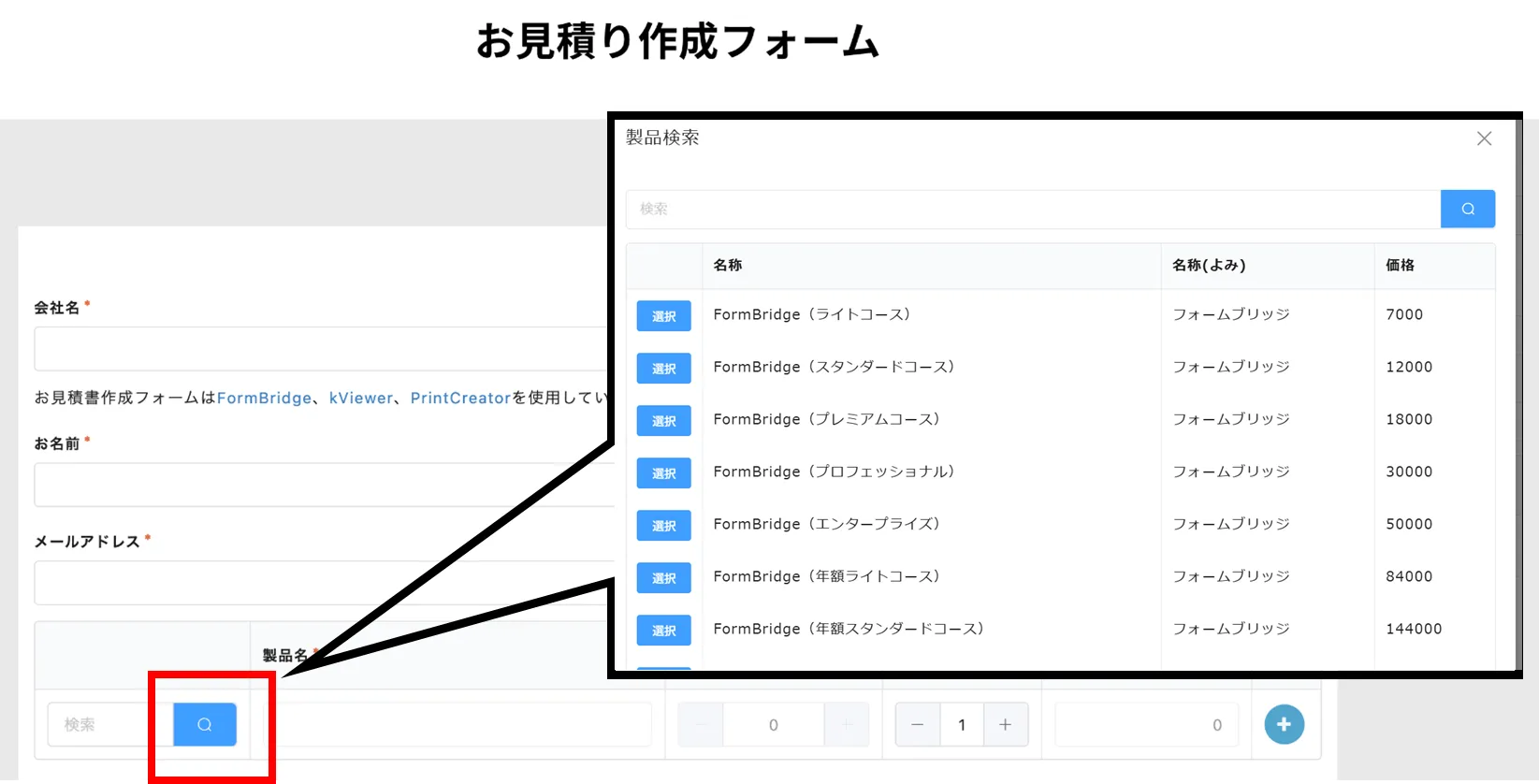Image resolution: width=1539 pixels, height=784 pixels.
Task: Click the price cell 12000
Action: [x=1409, y=367]
